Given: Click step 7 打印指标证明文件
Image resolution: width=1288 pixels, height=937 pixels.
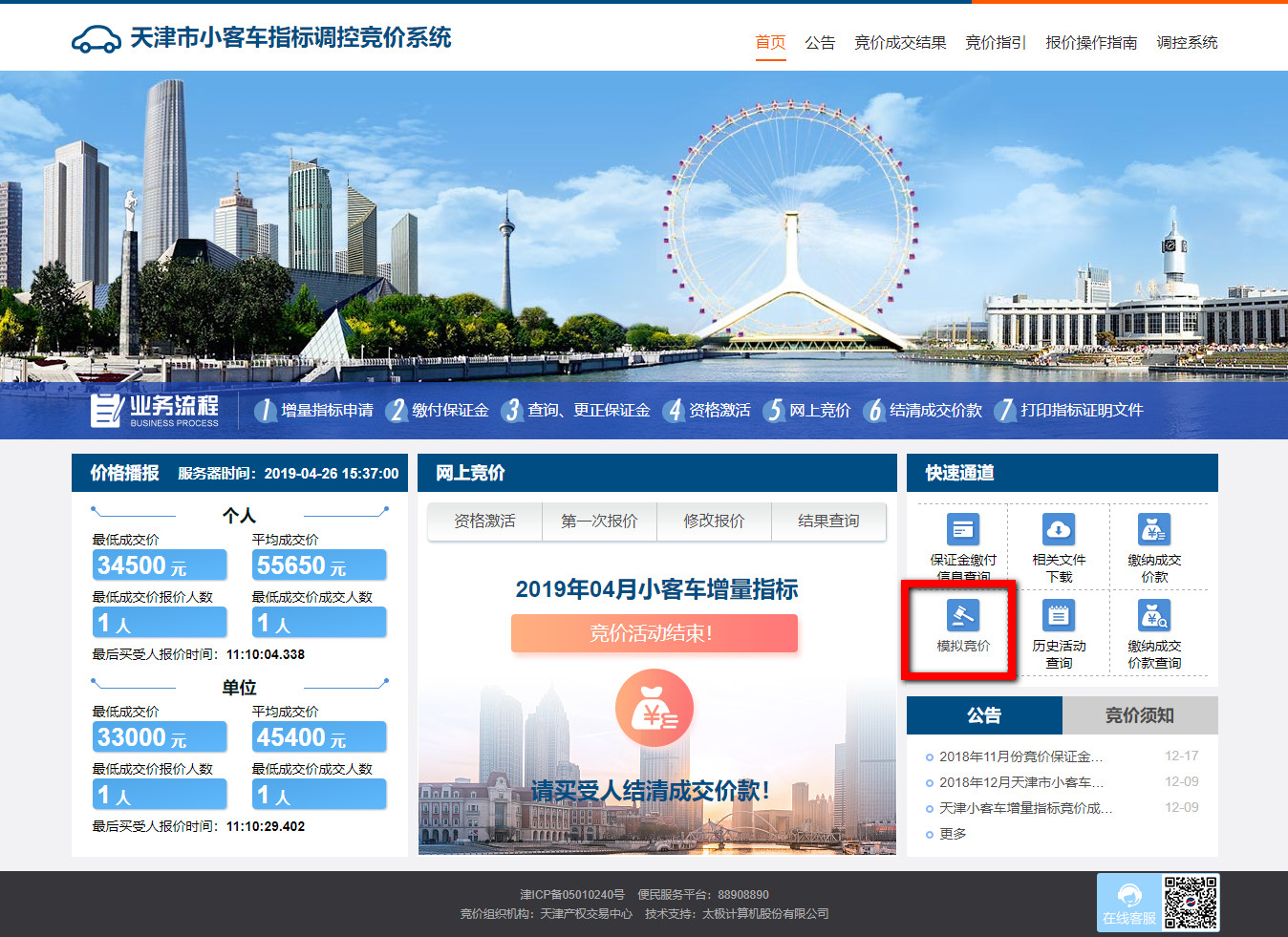Looking at the screenshot, I should click(x=1068, y=410).
